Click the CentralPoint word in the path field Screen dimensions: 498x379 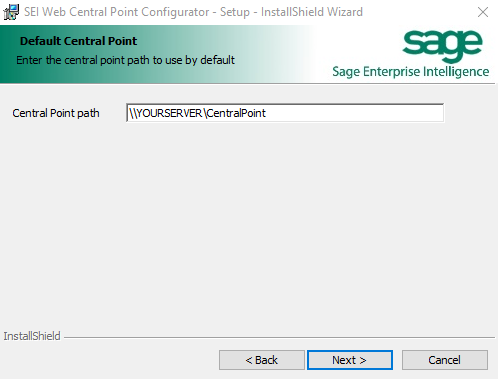236,113
